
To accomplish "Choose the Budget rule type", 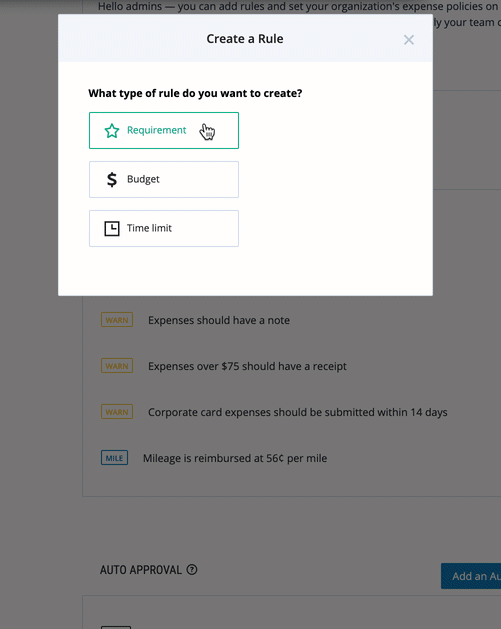I will tap(164, 179).
